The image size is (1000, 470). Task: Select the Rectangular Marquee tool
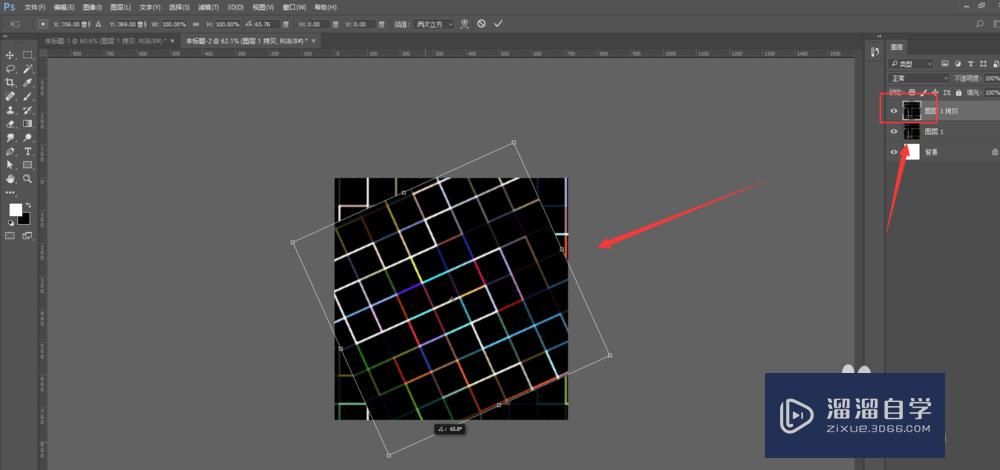pyautogui.click(x=28, y=55)
